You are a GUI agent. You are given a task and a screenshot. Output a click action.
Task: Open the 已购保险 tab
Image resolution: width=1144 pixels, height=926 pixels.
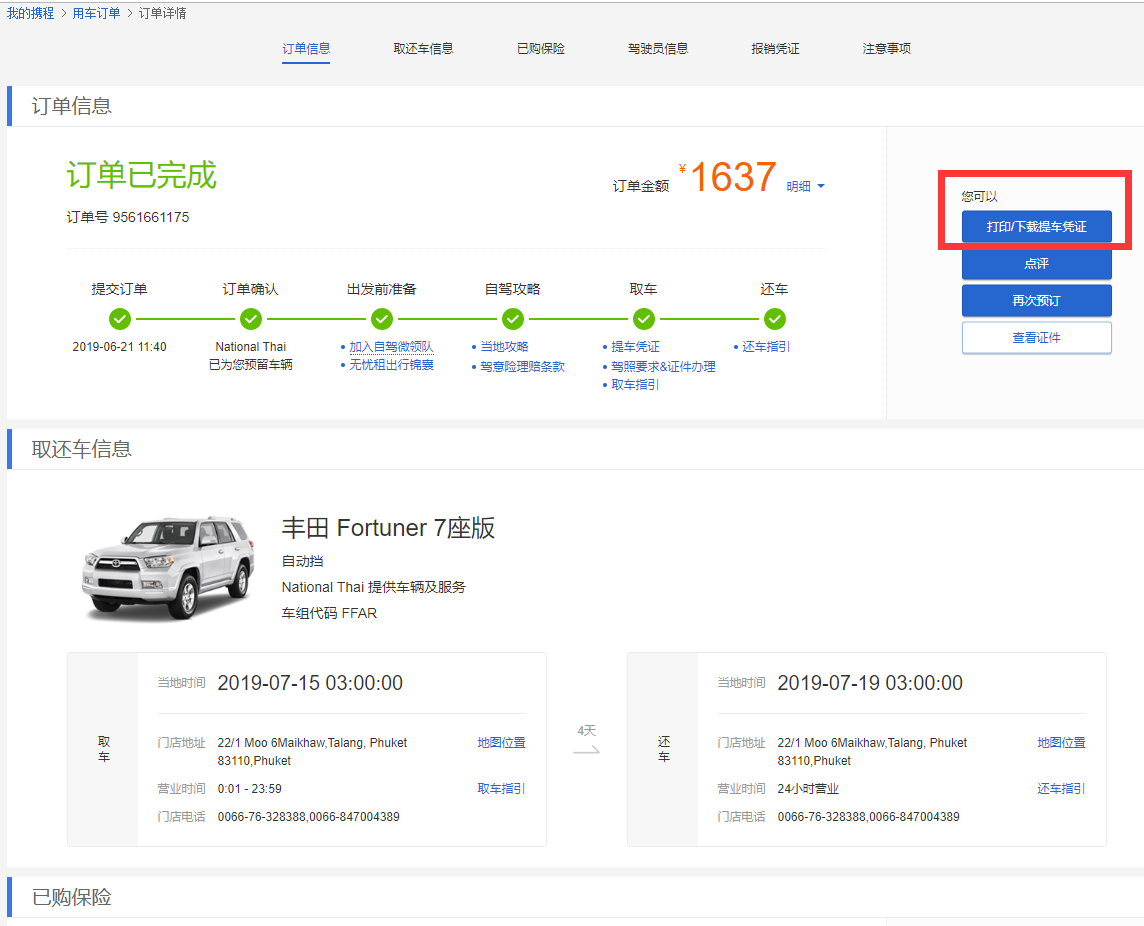coord(541,48)
